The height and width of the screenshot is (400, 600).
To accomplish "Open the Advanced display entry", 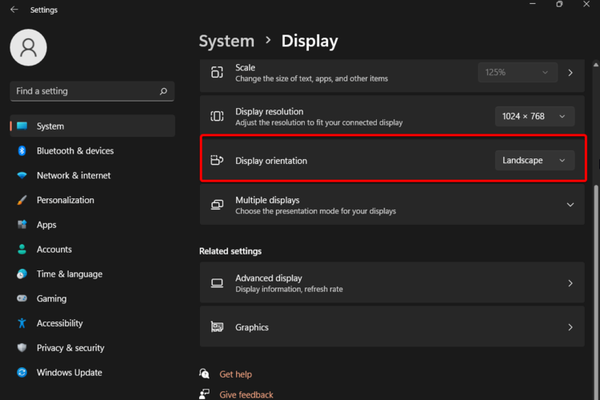I will click(392, 283).
